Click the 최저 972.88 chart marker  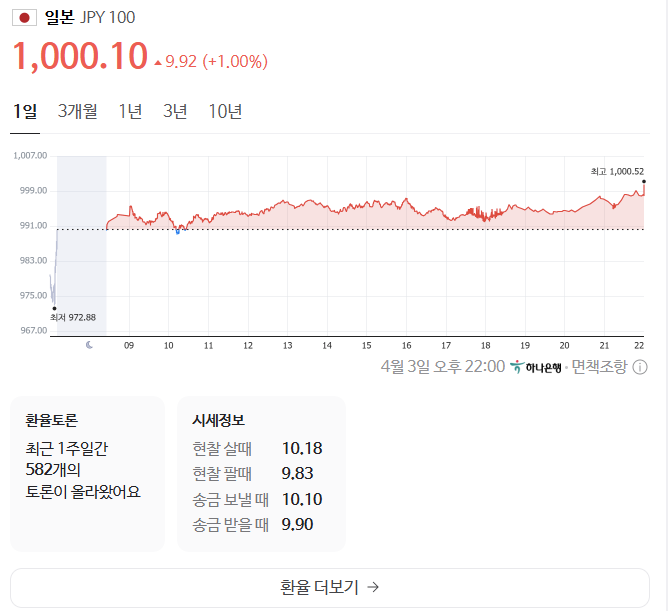pos(54,308)
